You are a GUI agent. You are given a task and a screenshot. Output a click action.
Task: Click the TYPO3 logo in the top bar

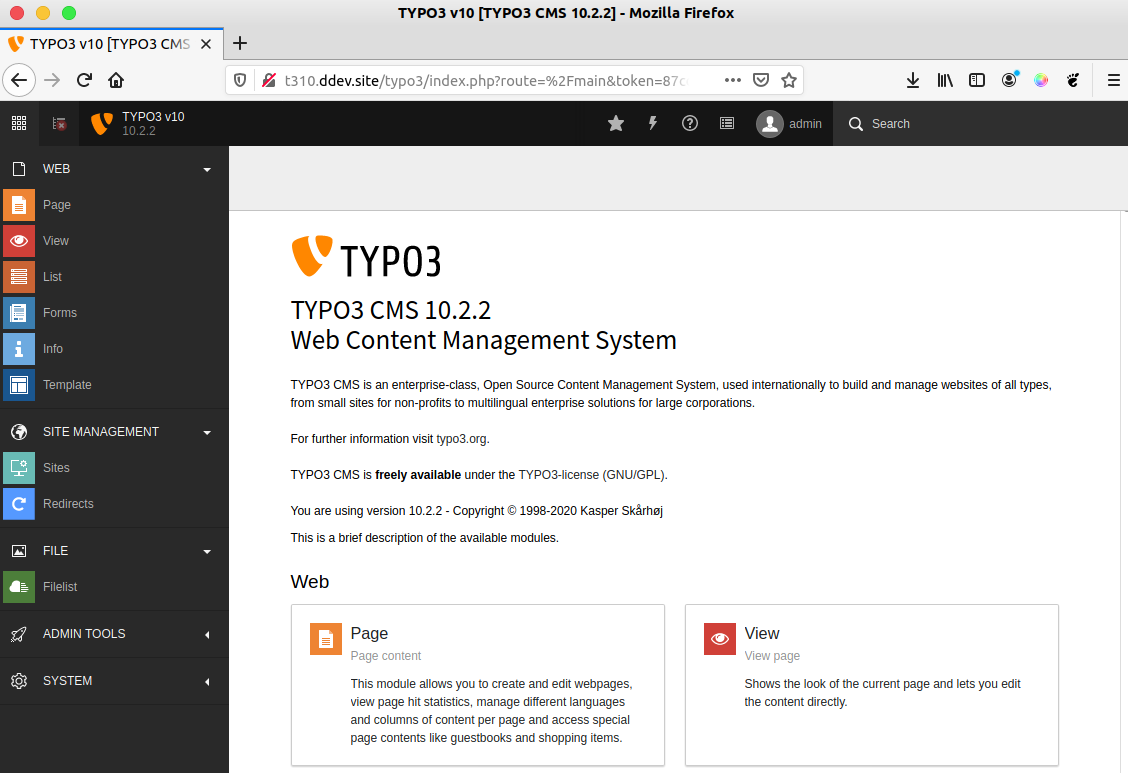point(101,124)
